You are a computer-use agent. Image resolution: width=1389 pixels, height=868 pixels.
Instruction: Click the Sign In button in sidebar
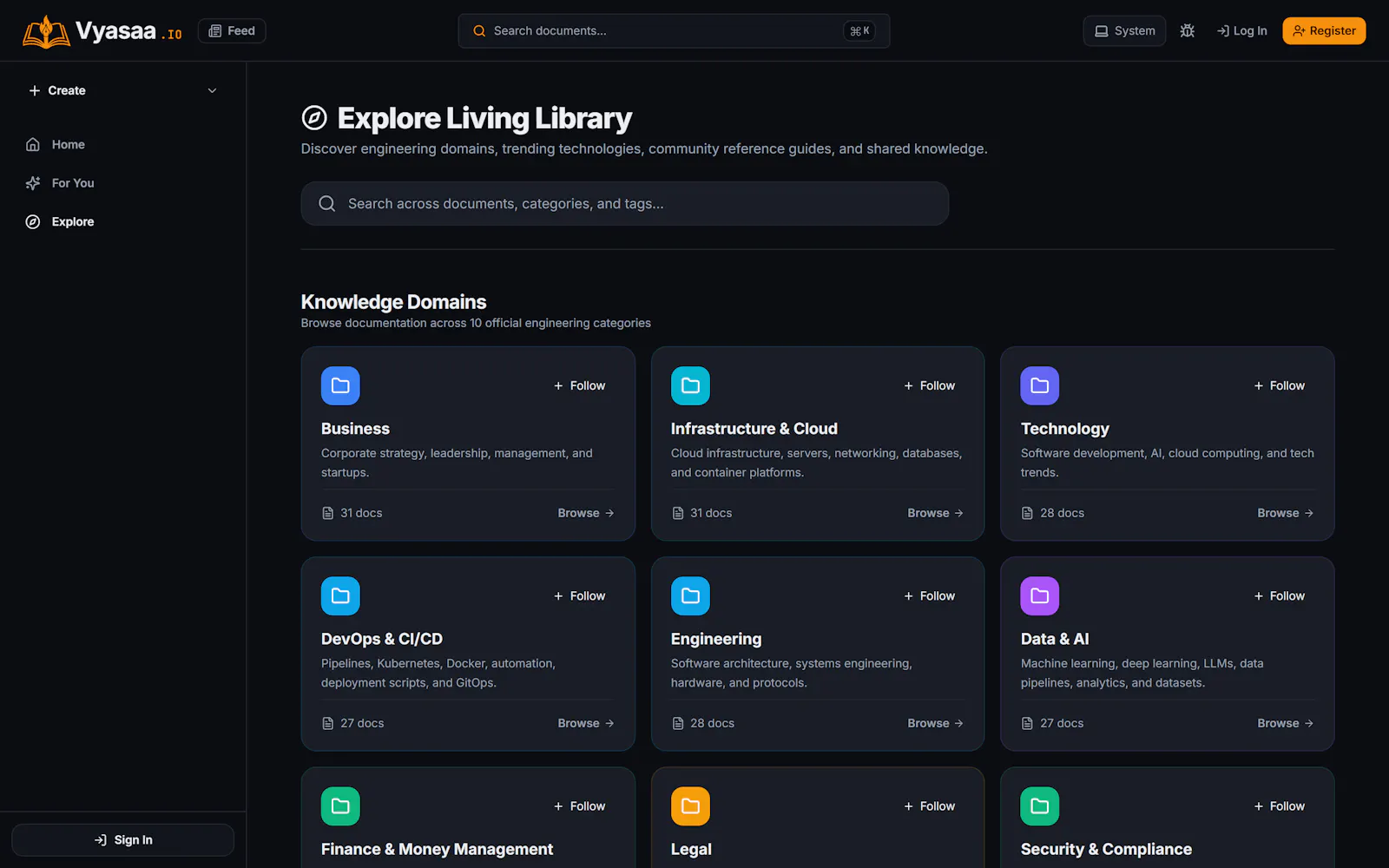pyautogui.click(x=122, y=839)
